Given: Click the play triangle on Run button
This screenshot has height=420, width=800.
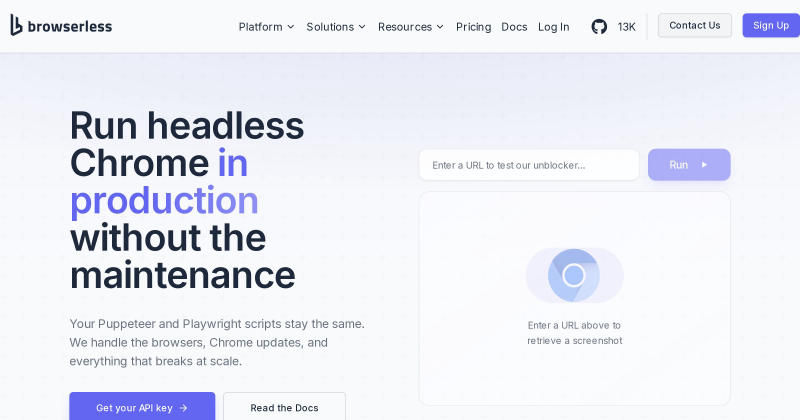Looking at the screenshot, I should [x=705, y=165].
